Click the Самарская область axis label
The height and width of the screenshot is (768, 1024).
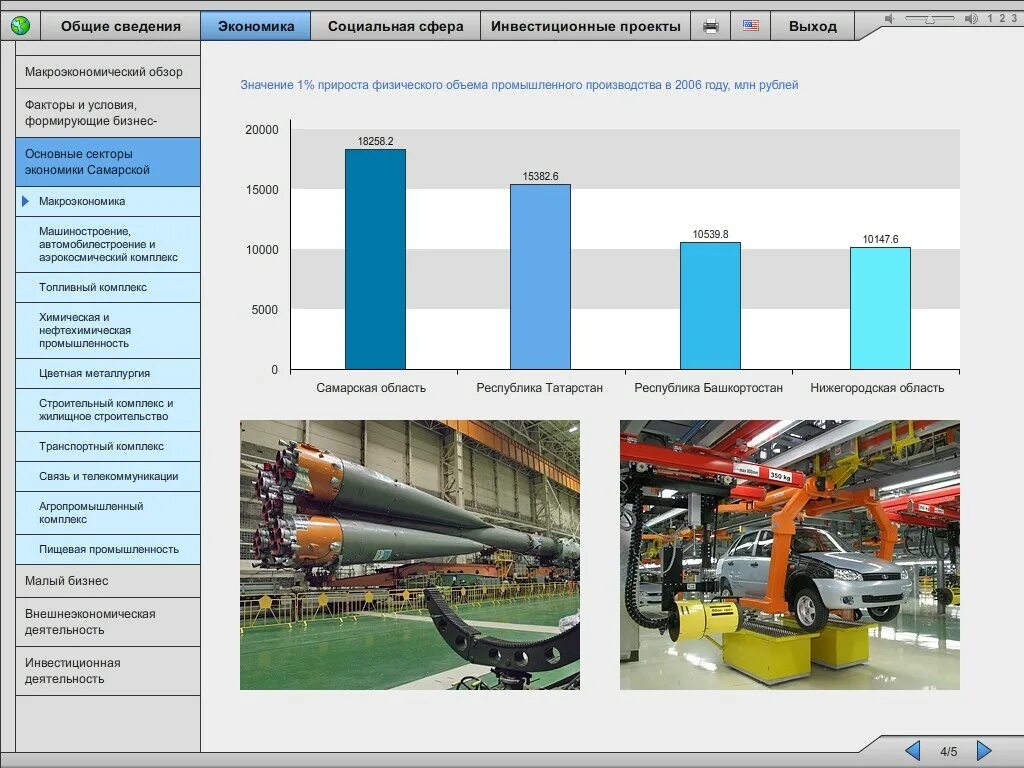371,388
